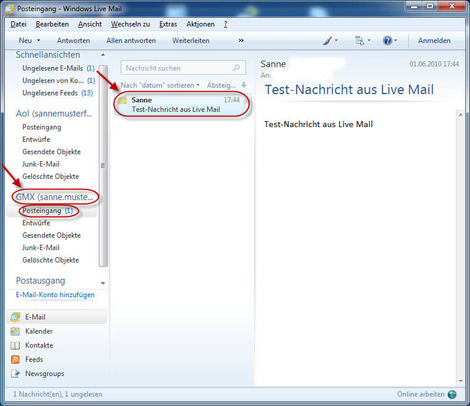Screen dimensions: 470x406
Task: Click the Nachricht suchen search field
Action: pos(183,68)
